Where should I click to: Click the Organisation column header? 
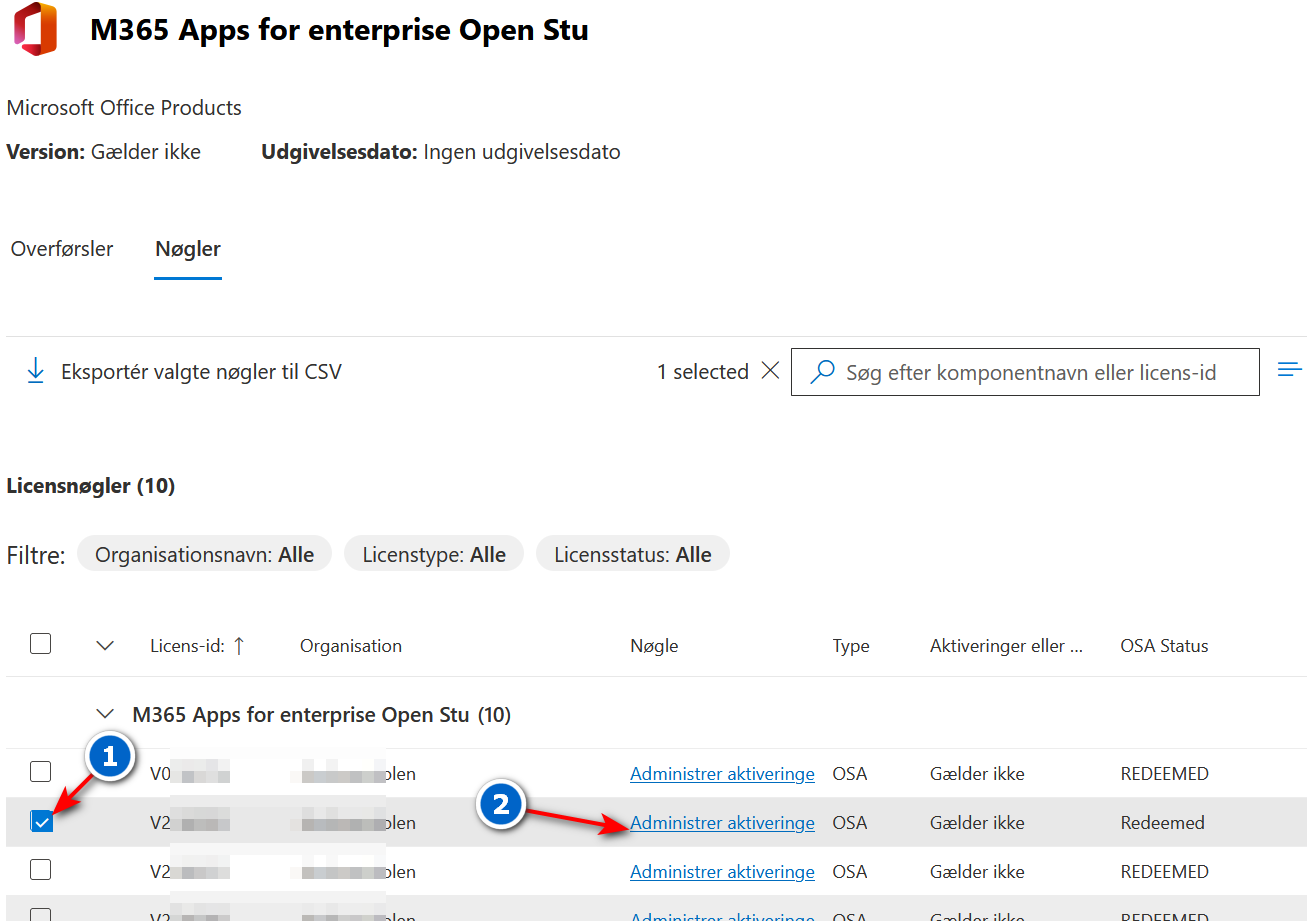pos(351,646)
